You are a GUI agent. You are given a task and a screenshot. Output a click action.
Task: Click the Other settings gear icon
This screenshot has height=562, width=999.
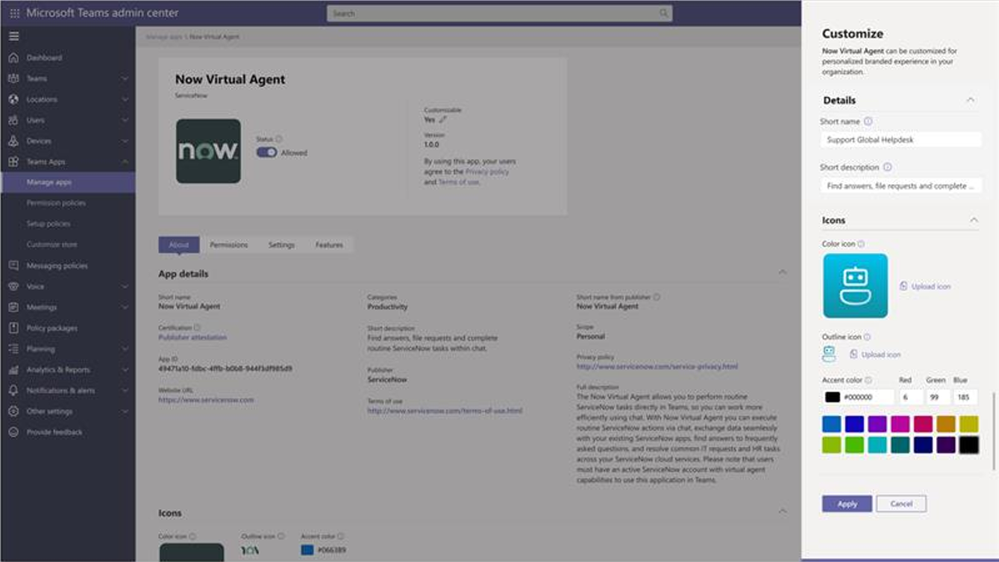click(x=13, y=412)
